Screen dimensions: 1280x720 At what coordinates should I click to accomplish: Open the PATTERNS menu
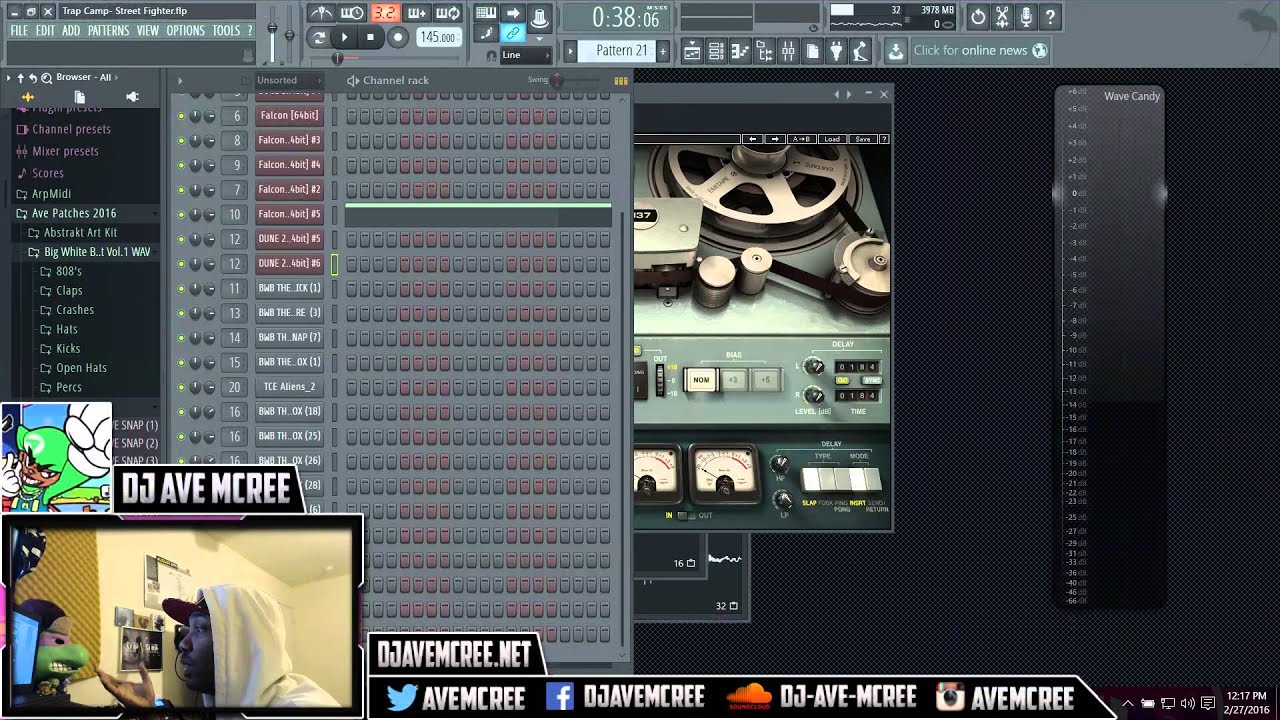[x=108, y=30]
